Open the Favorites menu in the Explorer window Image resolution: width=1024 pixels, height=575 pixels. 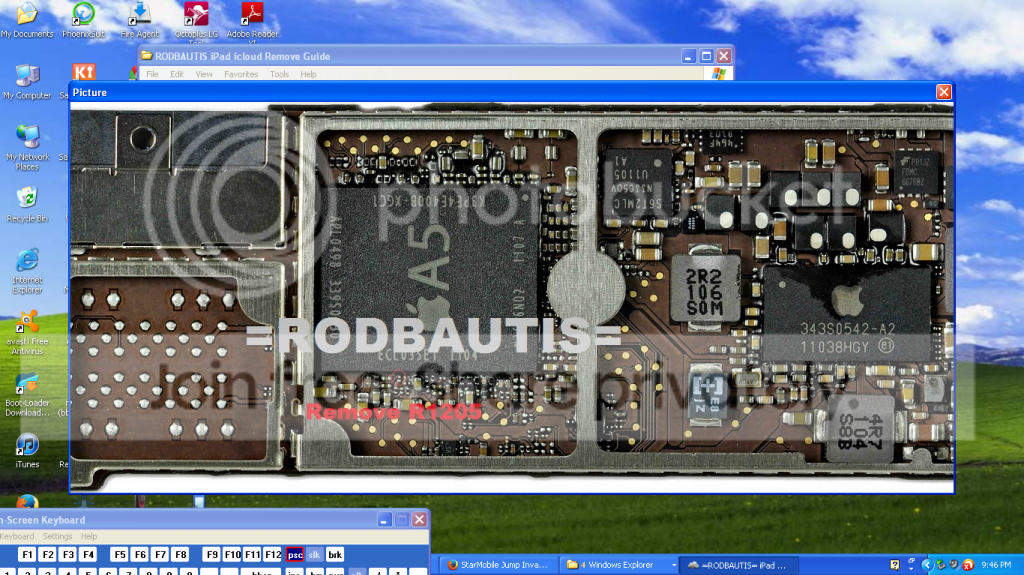pos(240,74)
